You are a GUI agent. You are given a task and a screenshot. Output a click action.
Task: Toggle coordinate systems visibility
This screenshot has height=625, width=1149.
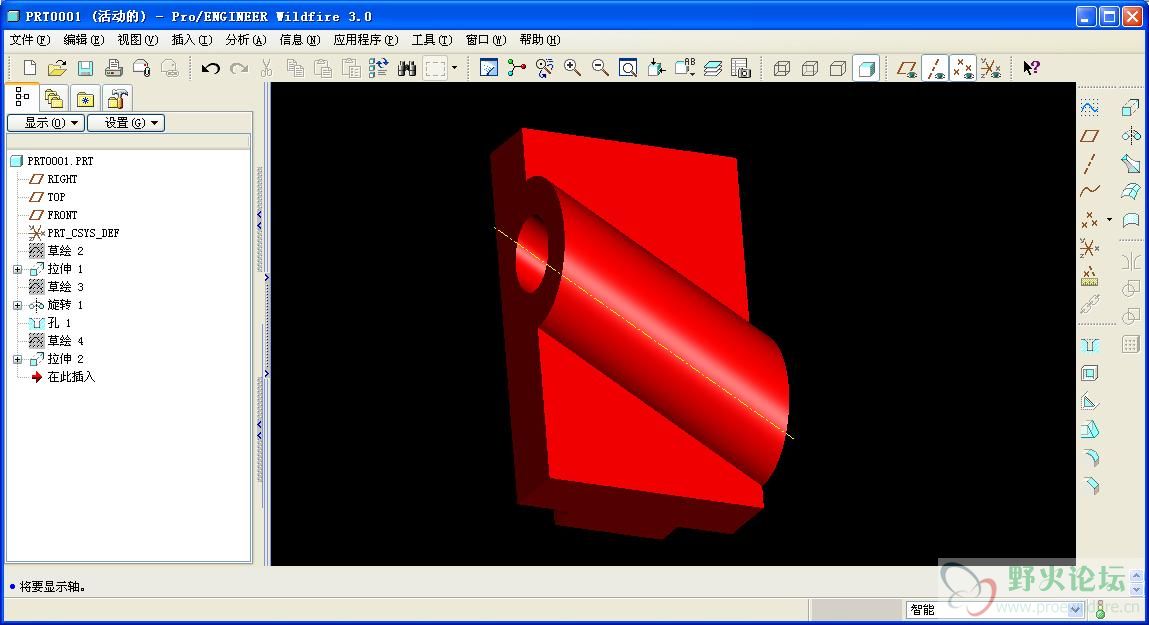tap(991, 68)
